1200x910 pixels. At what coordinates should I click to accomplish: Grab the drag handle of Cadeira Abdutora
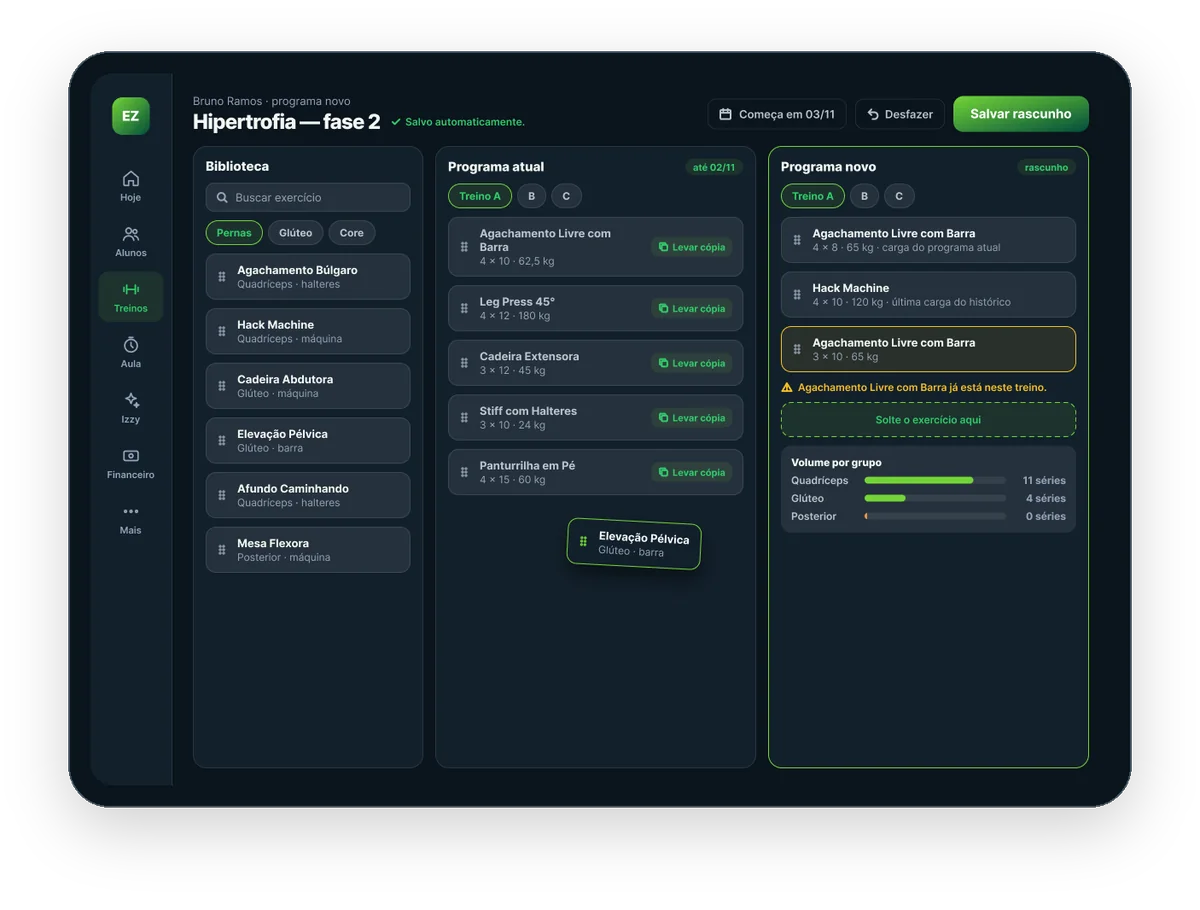pos(222,386)
